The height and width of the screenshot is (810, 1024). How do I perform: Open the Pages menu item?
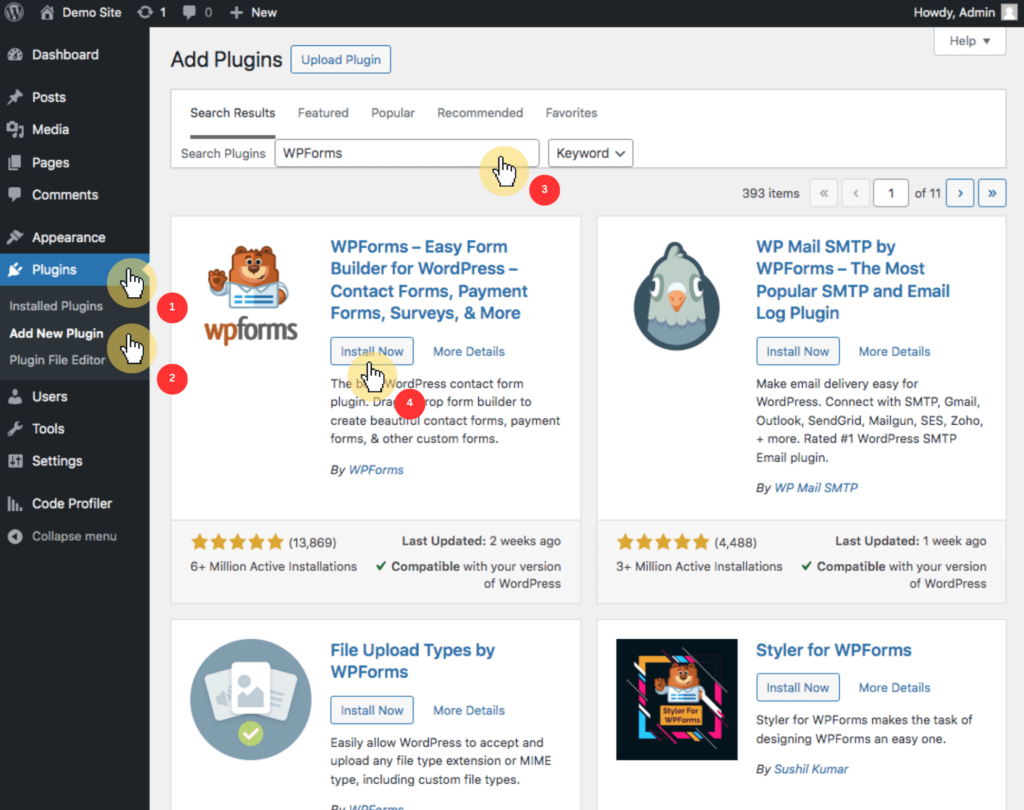tap(50, 163)
